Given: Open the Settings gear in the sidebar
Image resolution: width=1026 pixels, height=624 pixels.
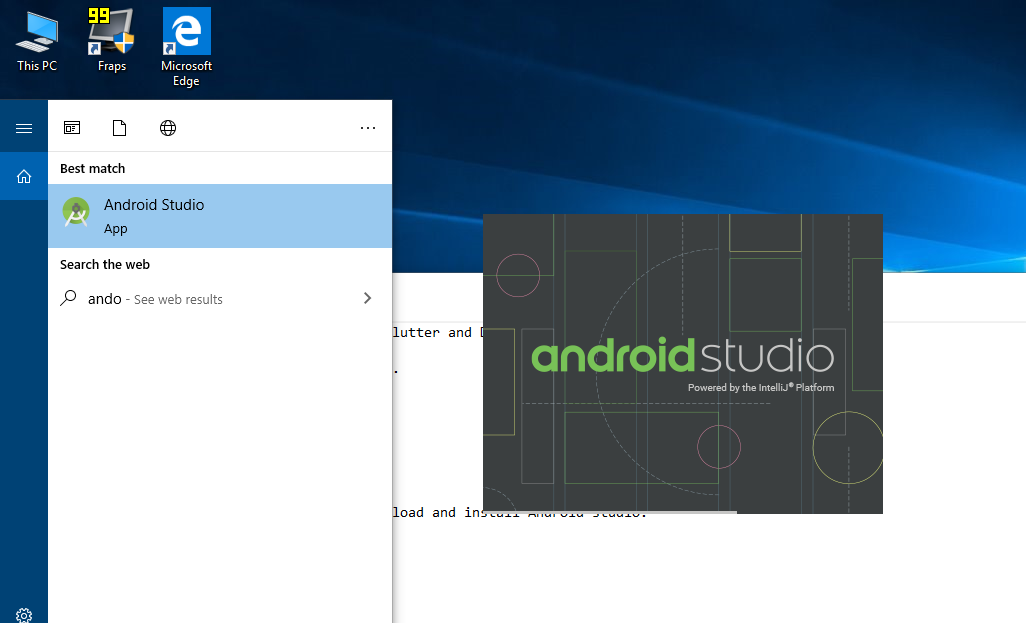Looking at the screenshot, I should coord(22,613).
